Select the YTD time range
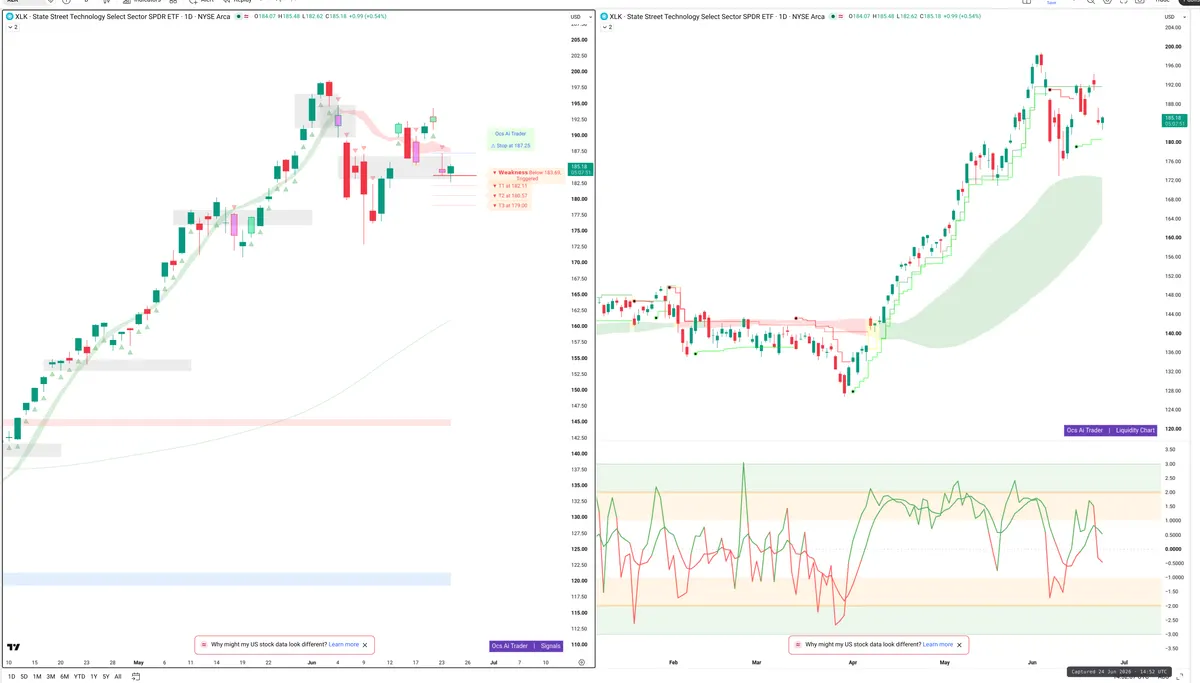 tap(80, 677)
